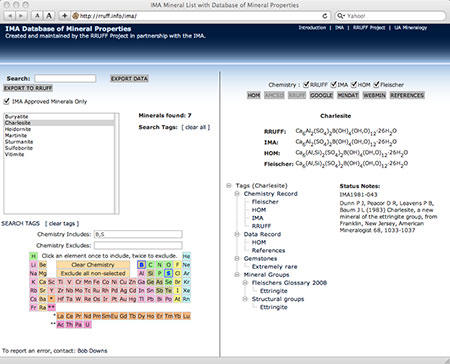
Task: Go back with the browser back arrow
Action: 10,16
